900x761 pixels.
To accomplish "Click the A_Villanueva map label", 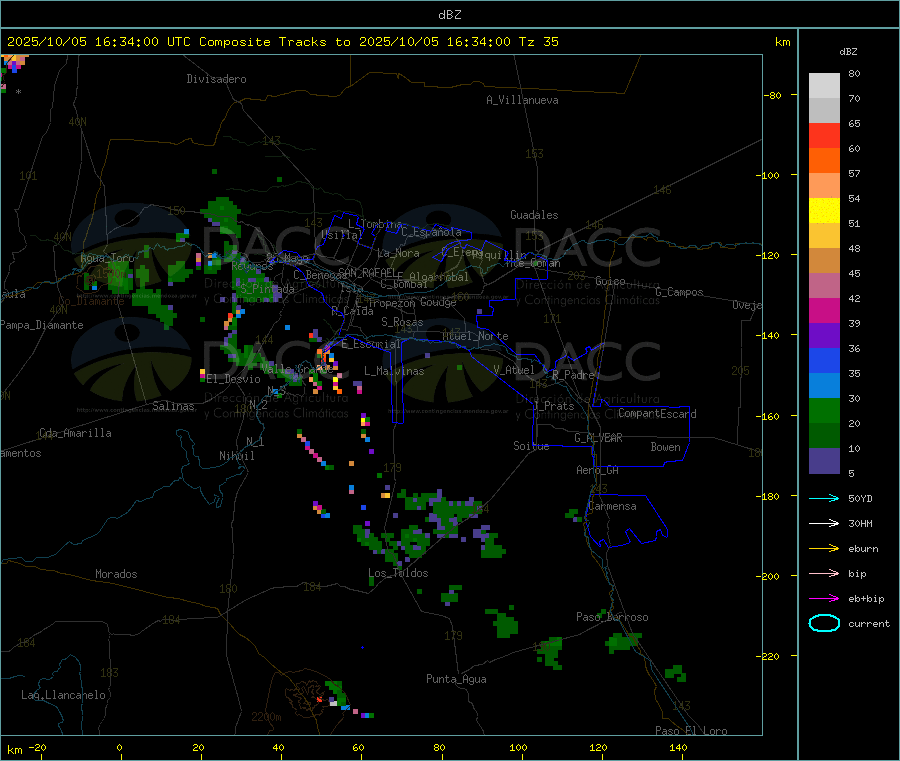I will [x=522, y=100].
